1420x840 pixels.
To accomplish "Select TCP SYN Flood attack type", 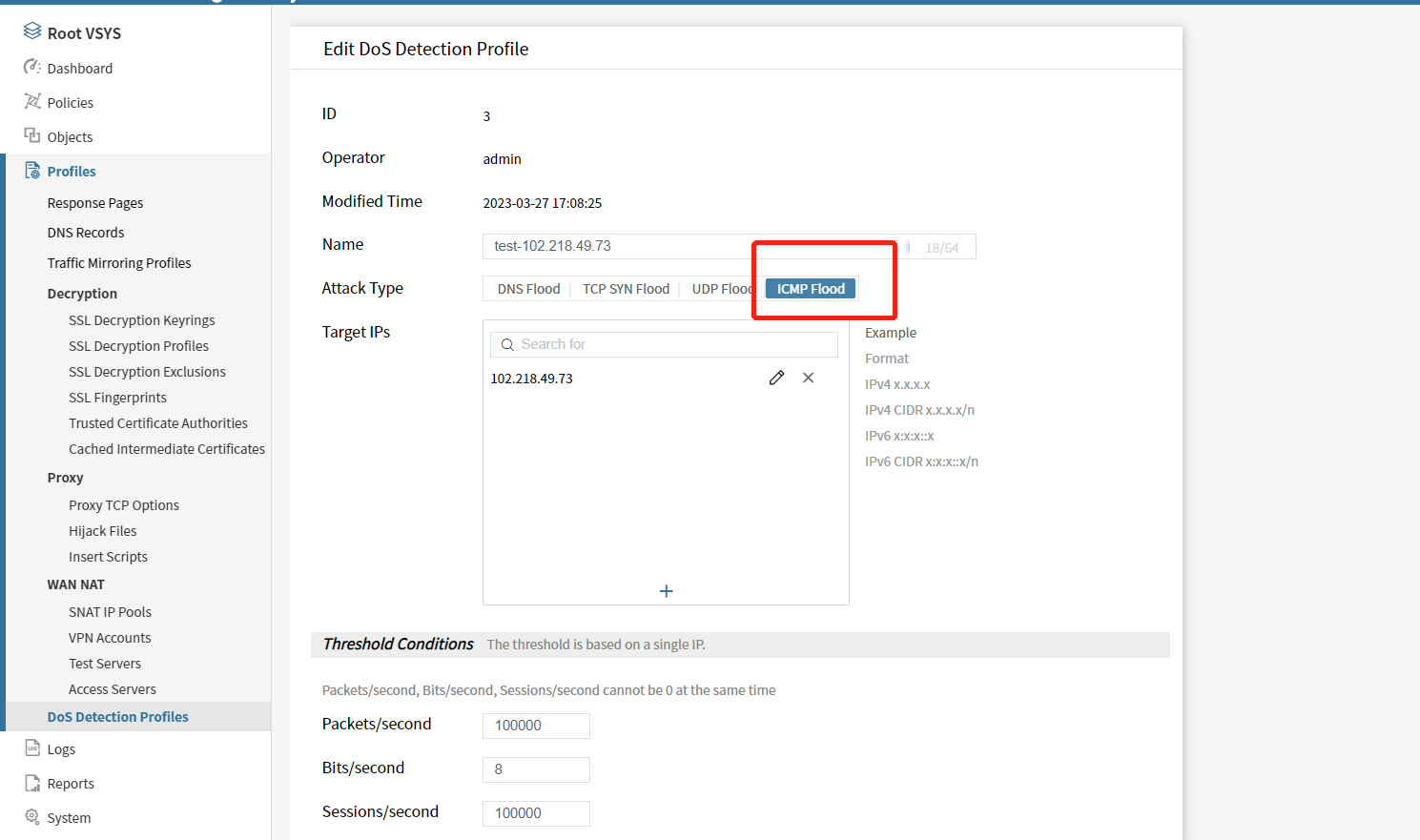I will tap(626, 289).
